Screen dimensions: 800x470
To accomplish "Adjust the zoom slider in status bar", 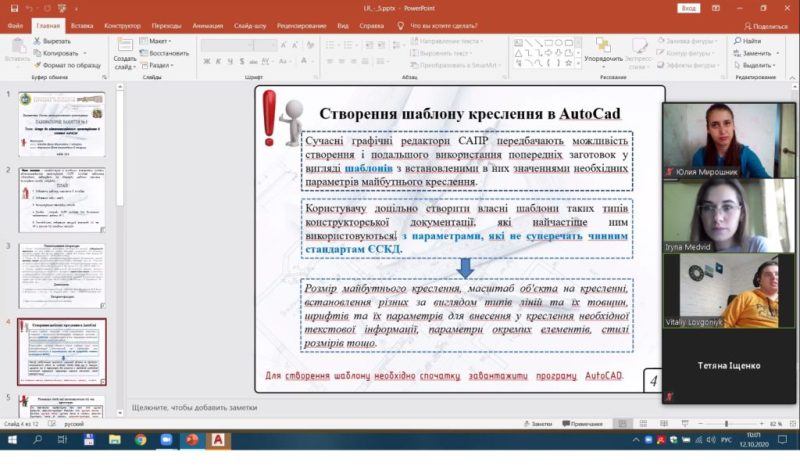I will 726,424.
